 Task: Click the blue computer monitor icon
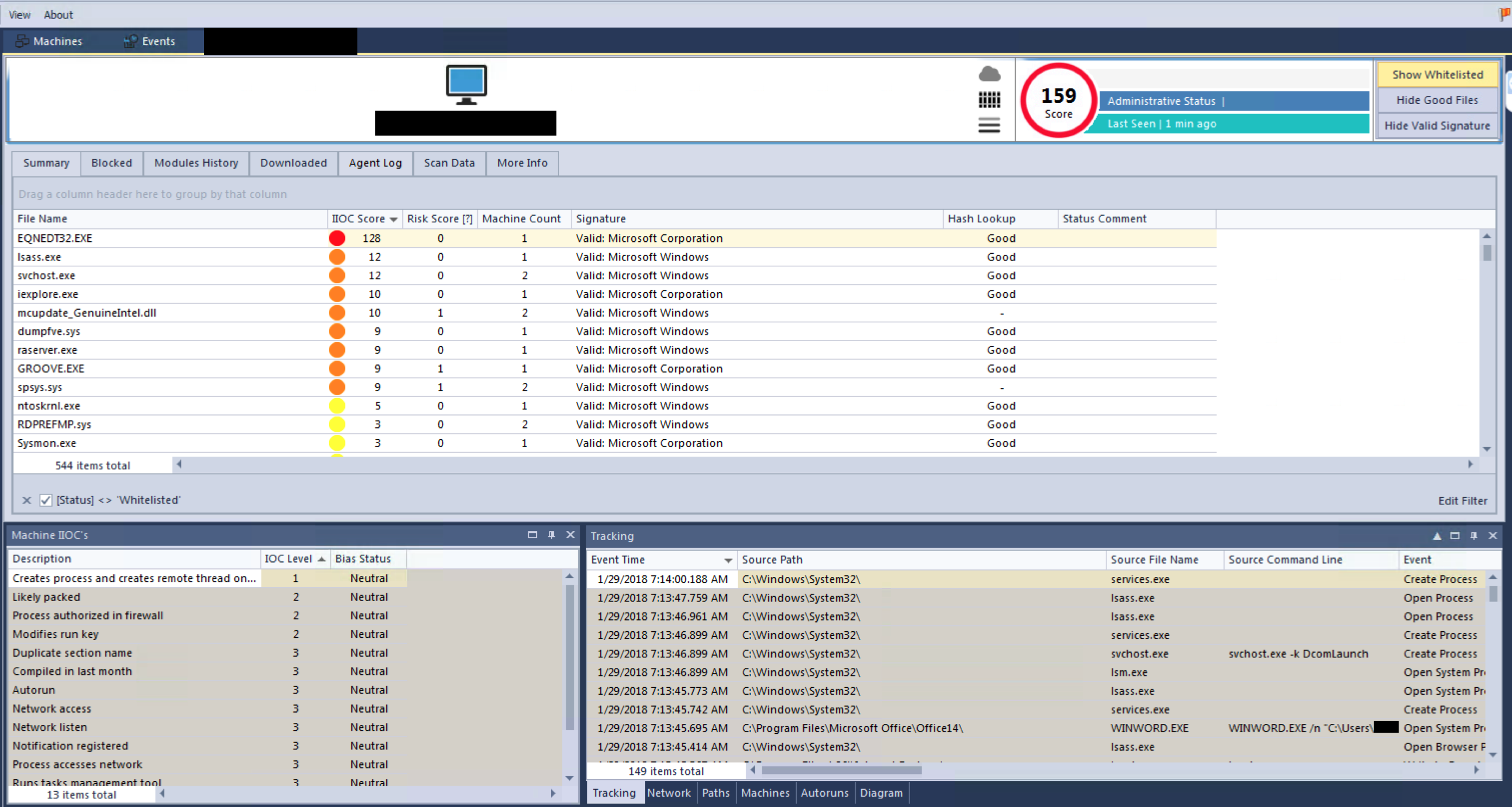pyautogui.click(x=466, y=84)
